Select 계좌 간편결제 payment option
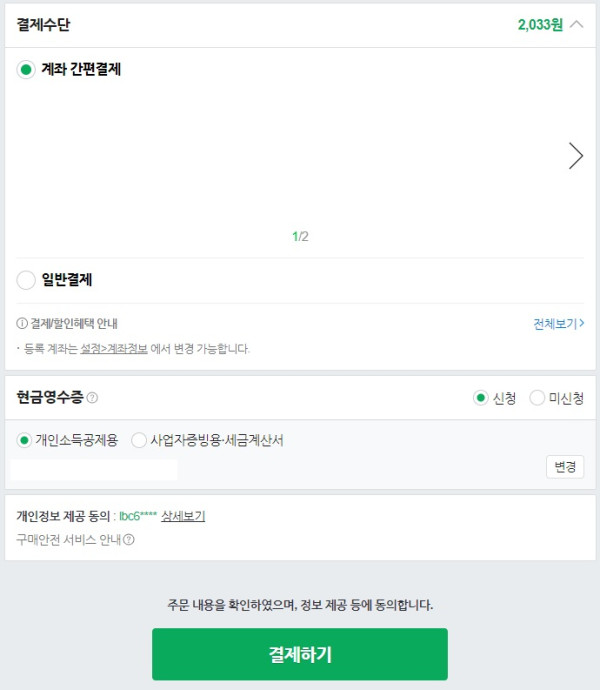The image size is (600, 690). coord(26,70)
